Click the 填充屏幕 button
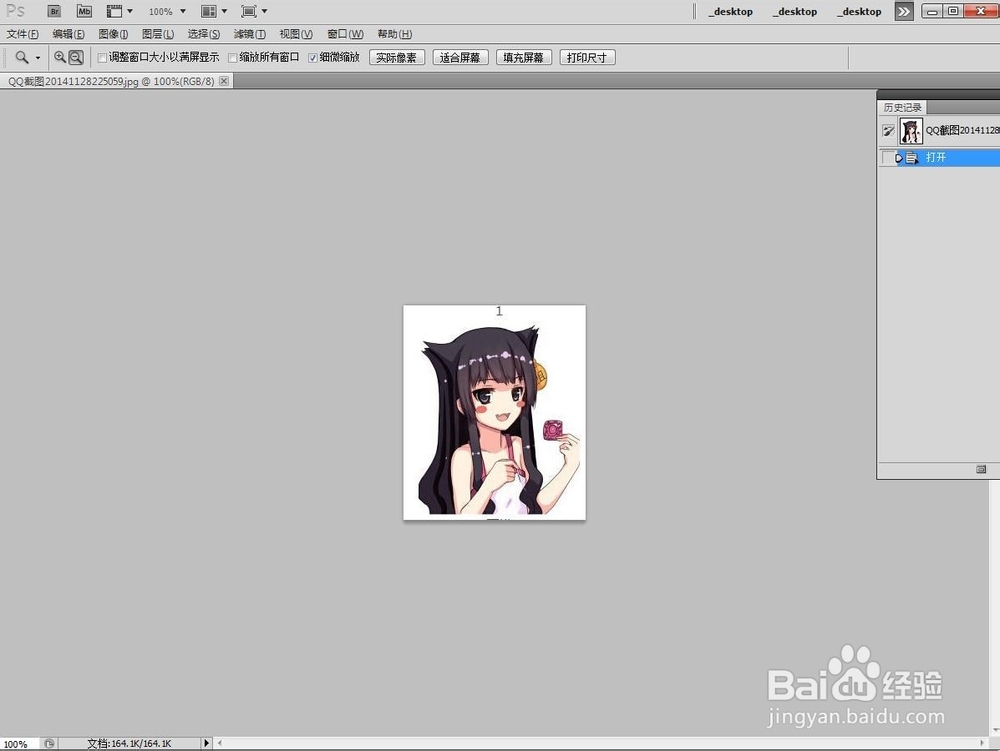The image size is (1000, 751). tap(524, 57)
